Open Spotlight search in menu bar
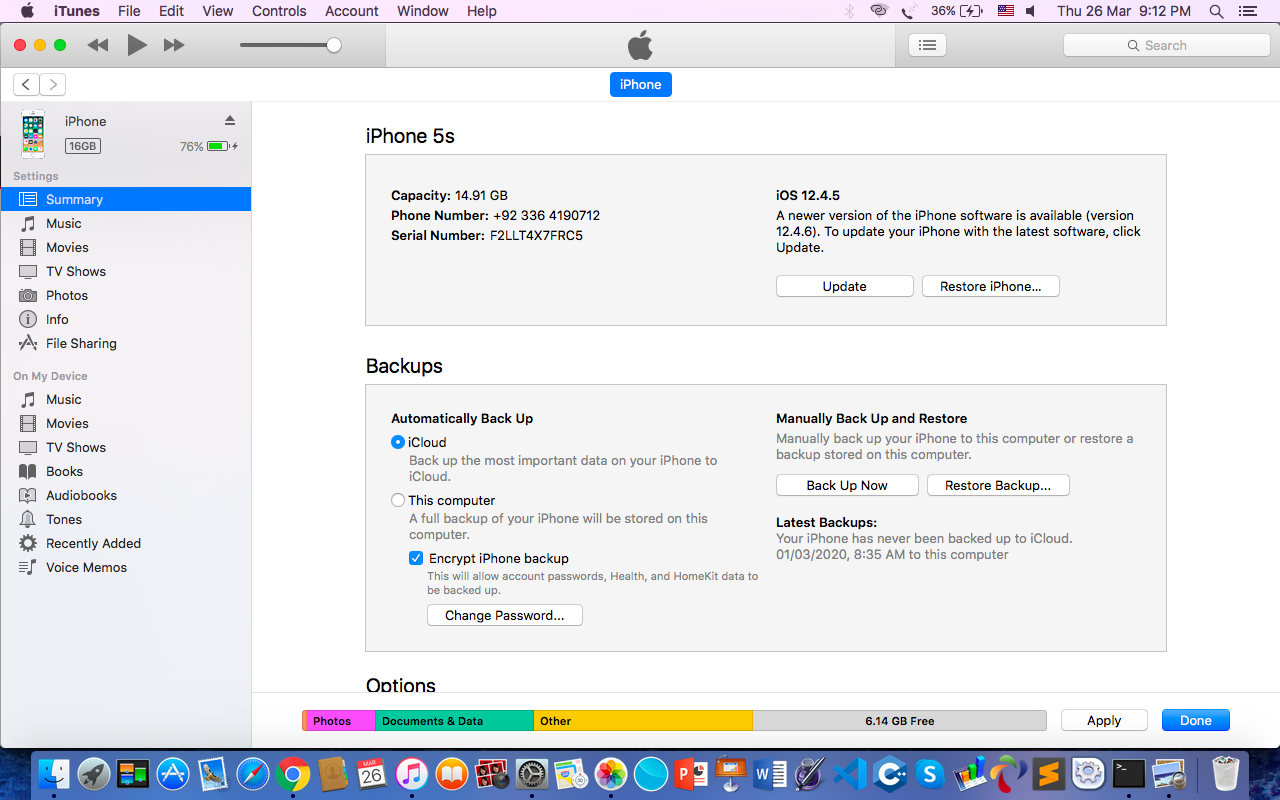 tap(1216, 11)
